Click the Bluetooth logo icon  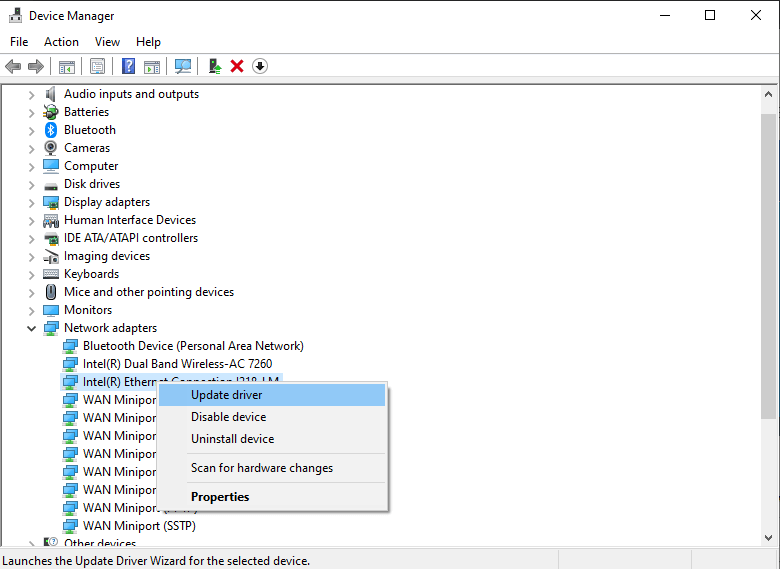click(51, 130)
